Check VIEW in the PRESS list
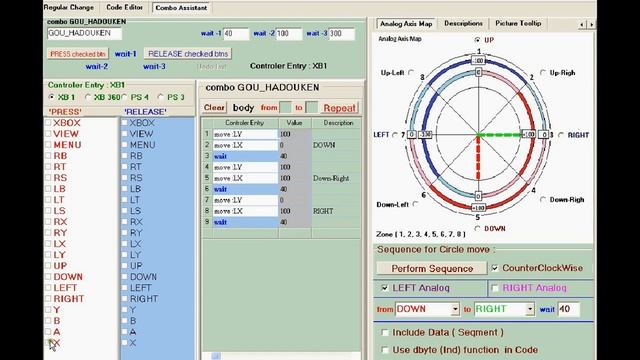Screen dimensions: 640x360 coord(48,133)
